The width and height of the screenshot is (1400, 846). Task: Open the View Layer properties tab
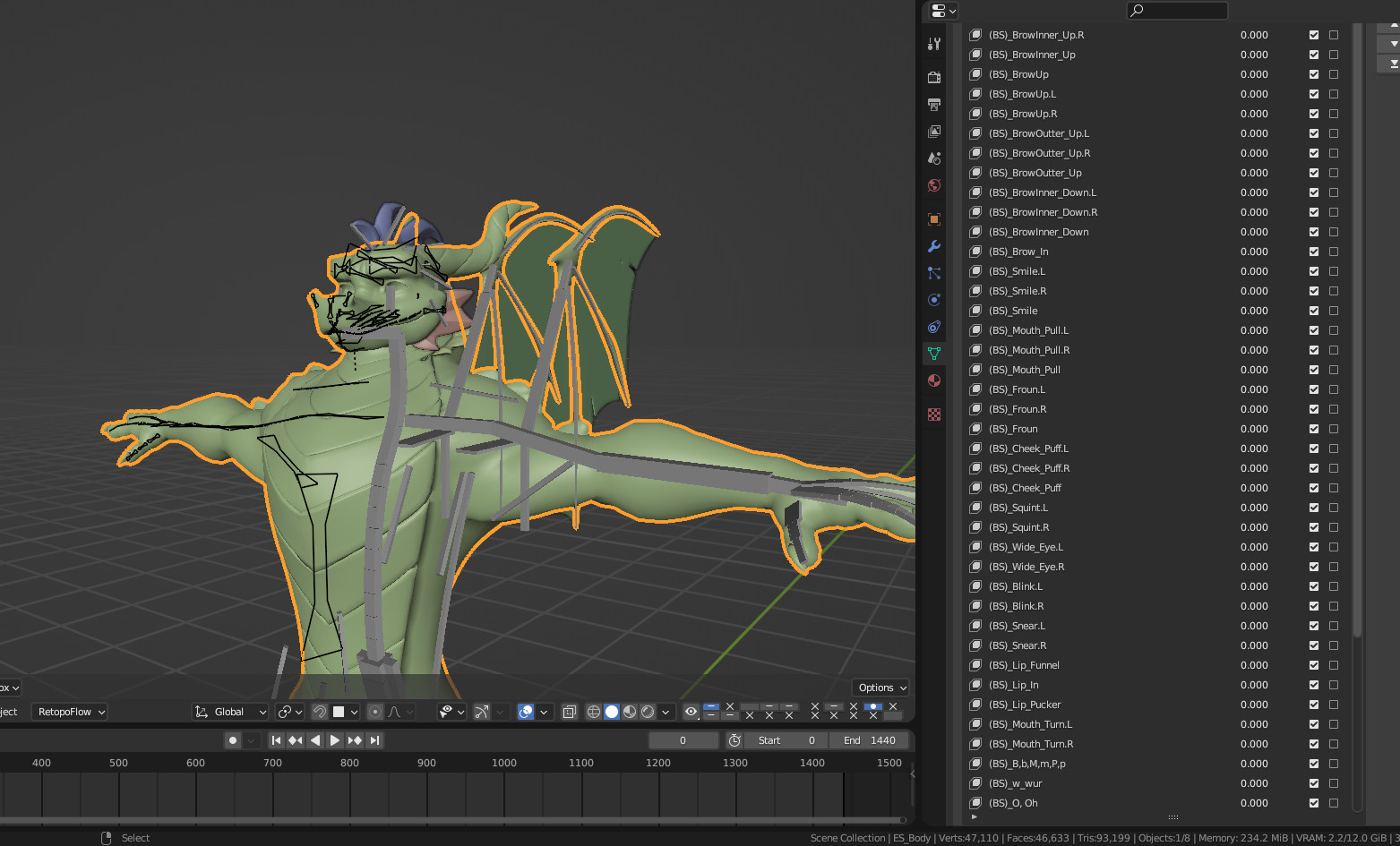tap(934, 132)
